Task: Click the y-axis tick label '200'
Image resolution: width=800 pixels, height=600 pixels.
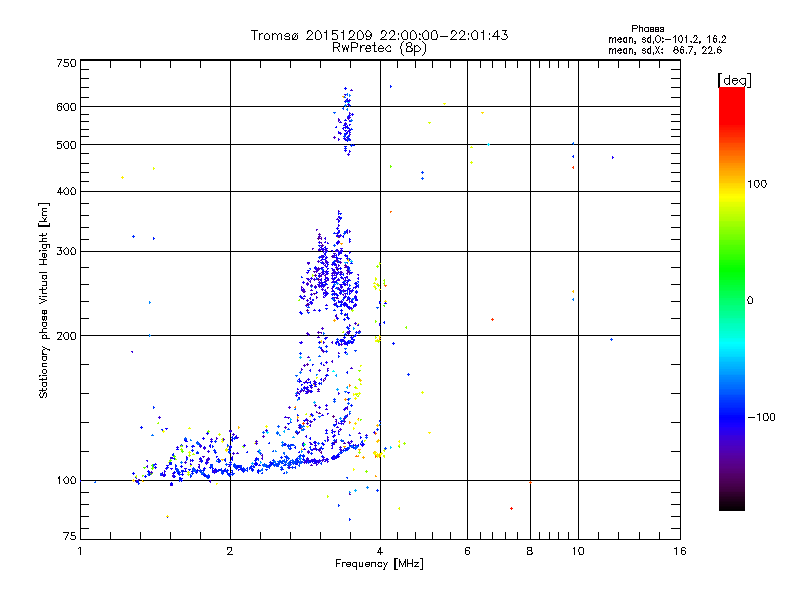Action: (x=66, y=336)
